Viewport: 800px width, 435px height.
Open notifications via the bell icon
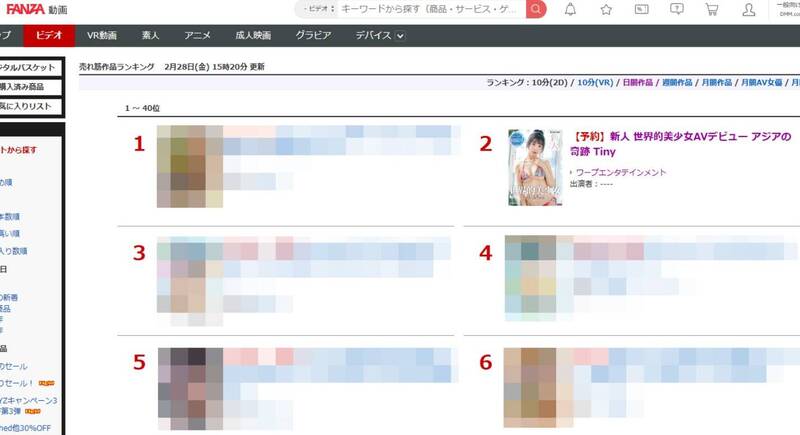coord(570,9)
